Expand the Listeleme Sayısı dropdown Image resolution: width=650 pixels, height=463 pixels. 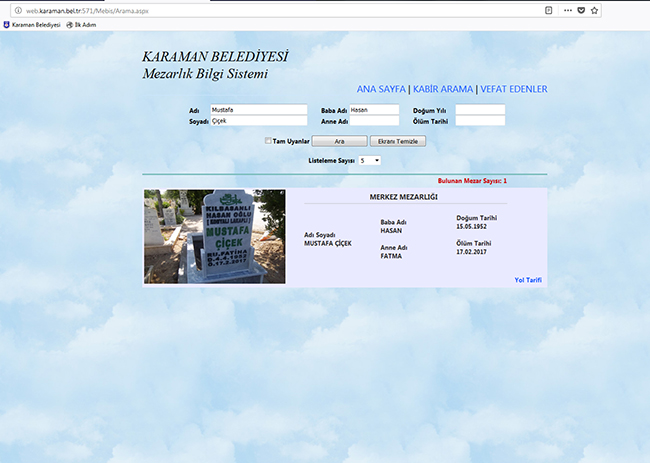[370, 160]
